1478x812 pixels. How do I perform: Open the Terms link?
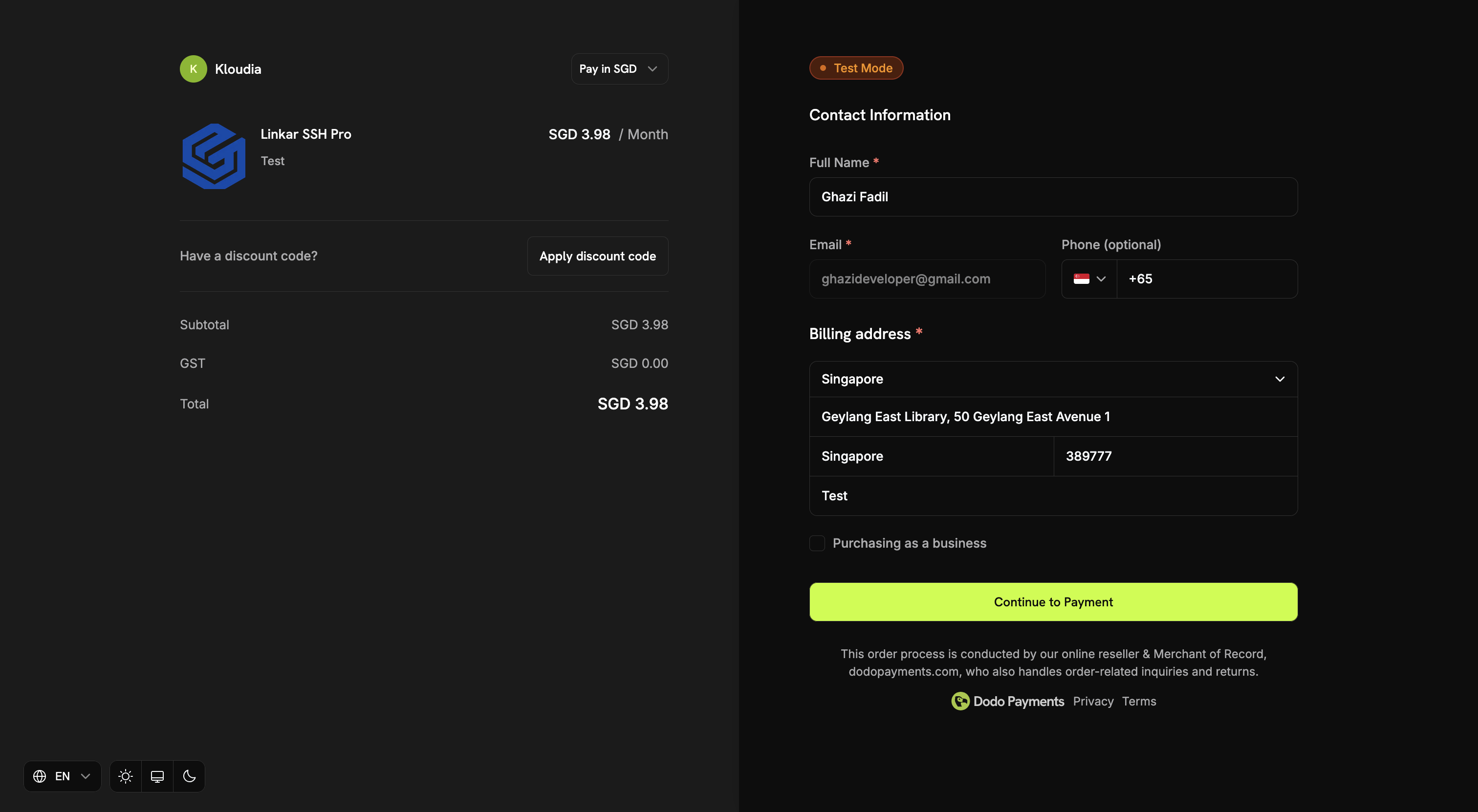coord(1138,701)
